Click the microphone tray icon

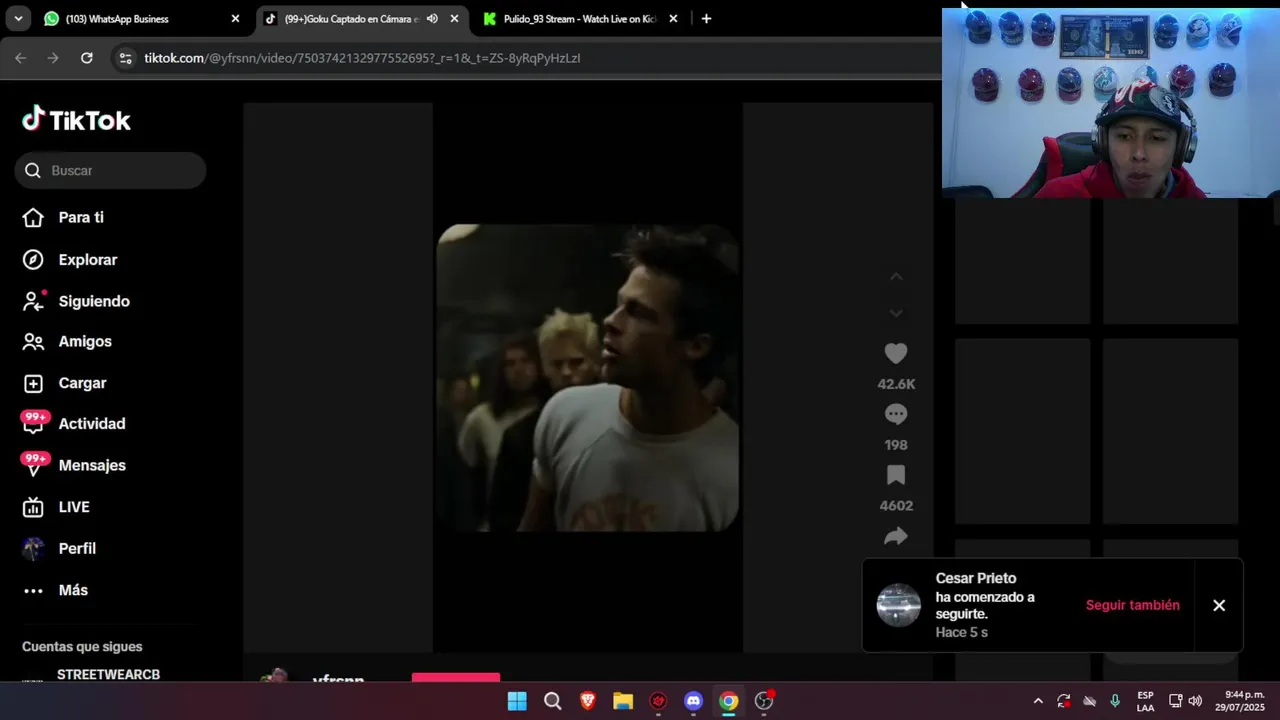tap(1115, 701)
